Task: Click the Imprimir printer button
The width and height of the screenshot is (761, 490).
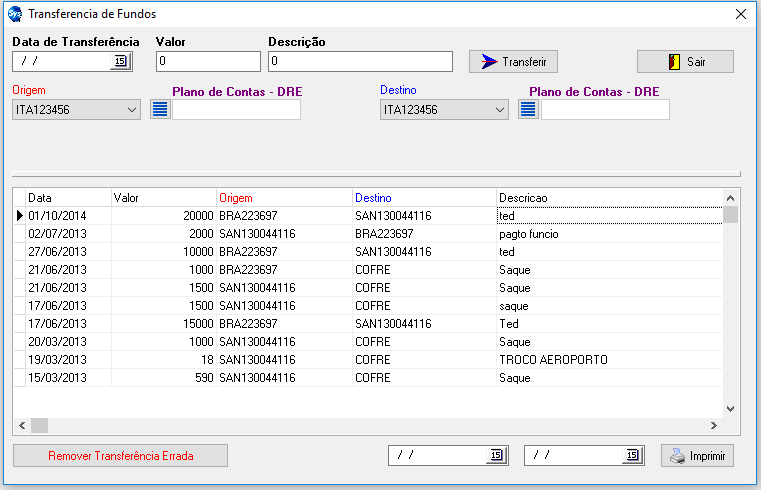Action: pos(698,456)
